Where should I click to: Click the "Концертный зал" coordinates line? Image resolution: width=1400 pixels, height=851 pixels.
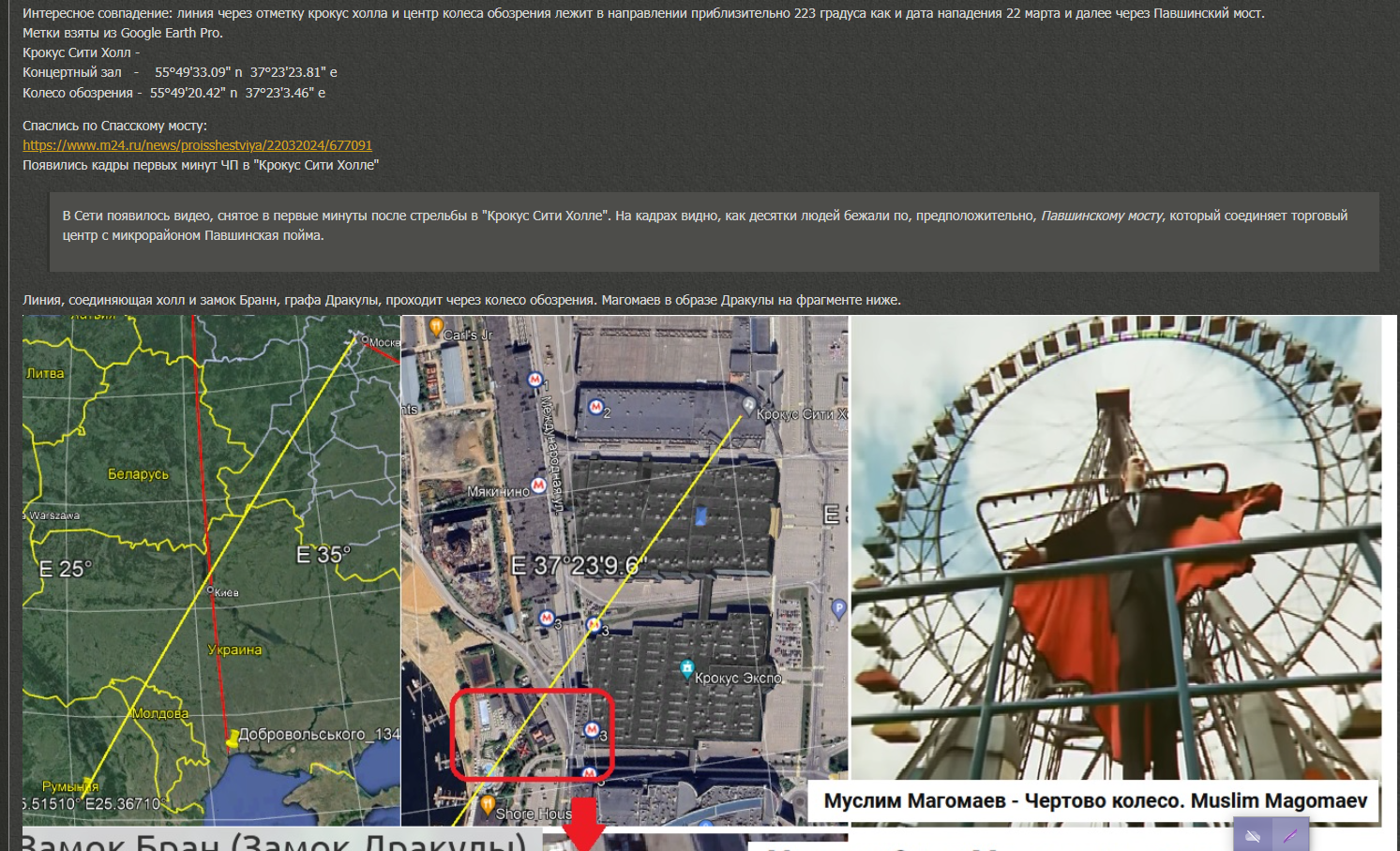click(180, 72)
